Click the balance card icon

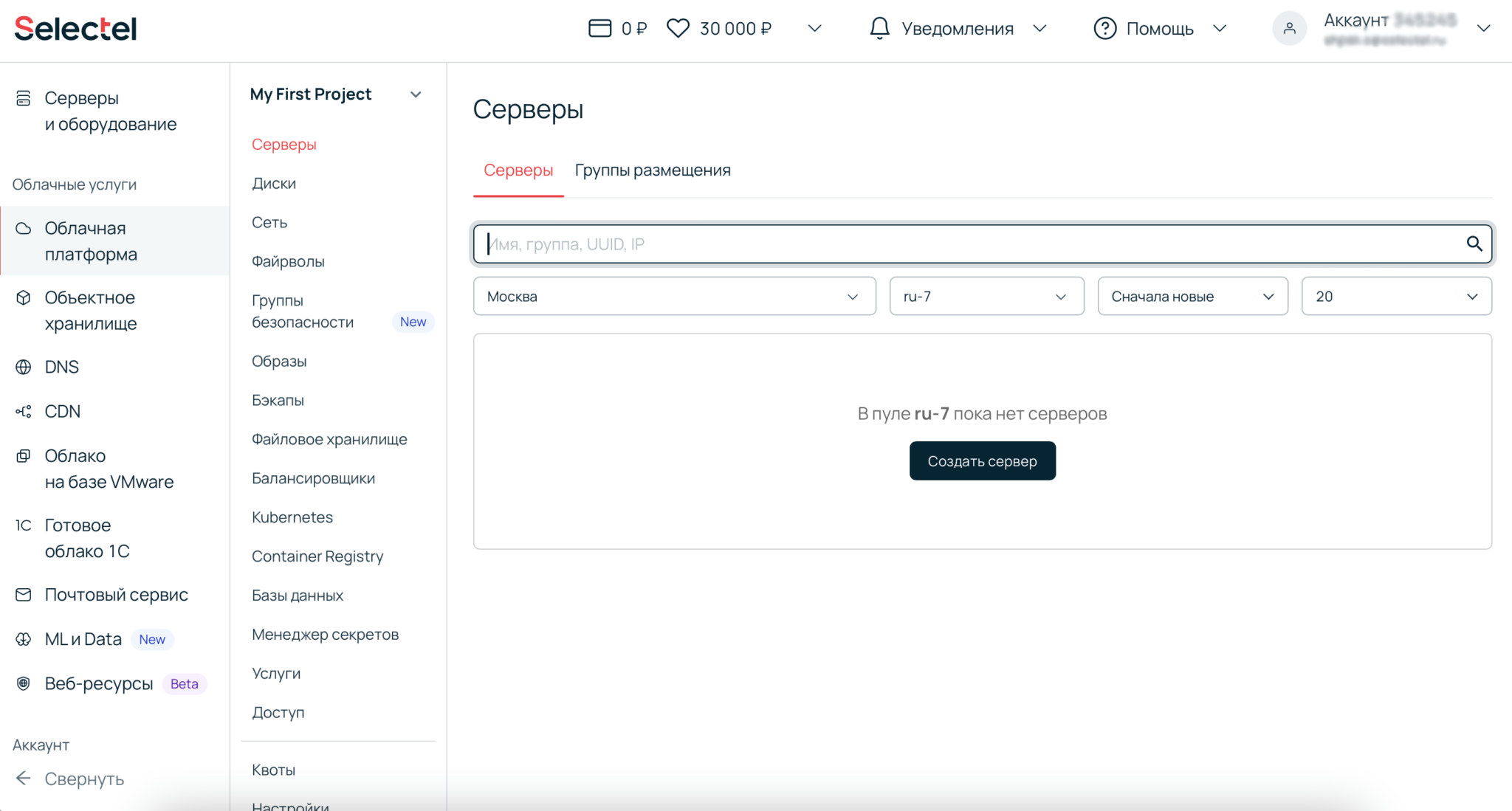[599, 29]
